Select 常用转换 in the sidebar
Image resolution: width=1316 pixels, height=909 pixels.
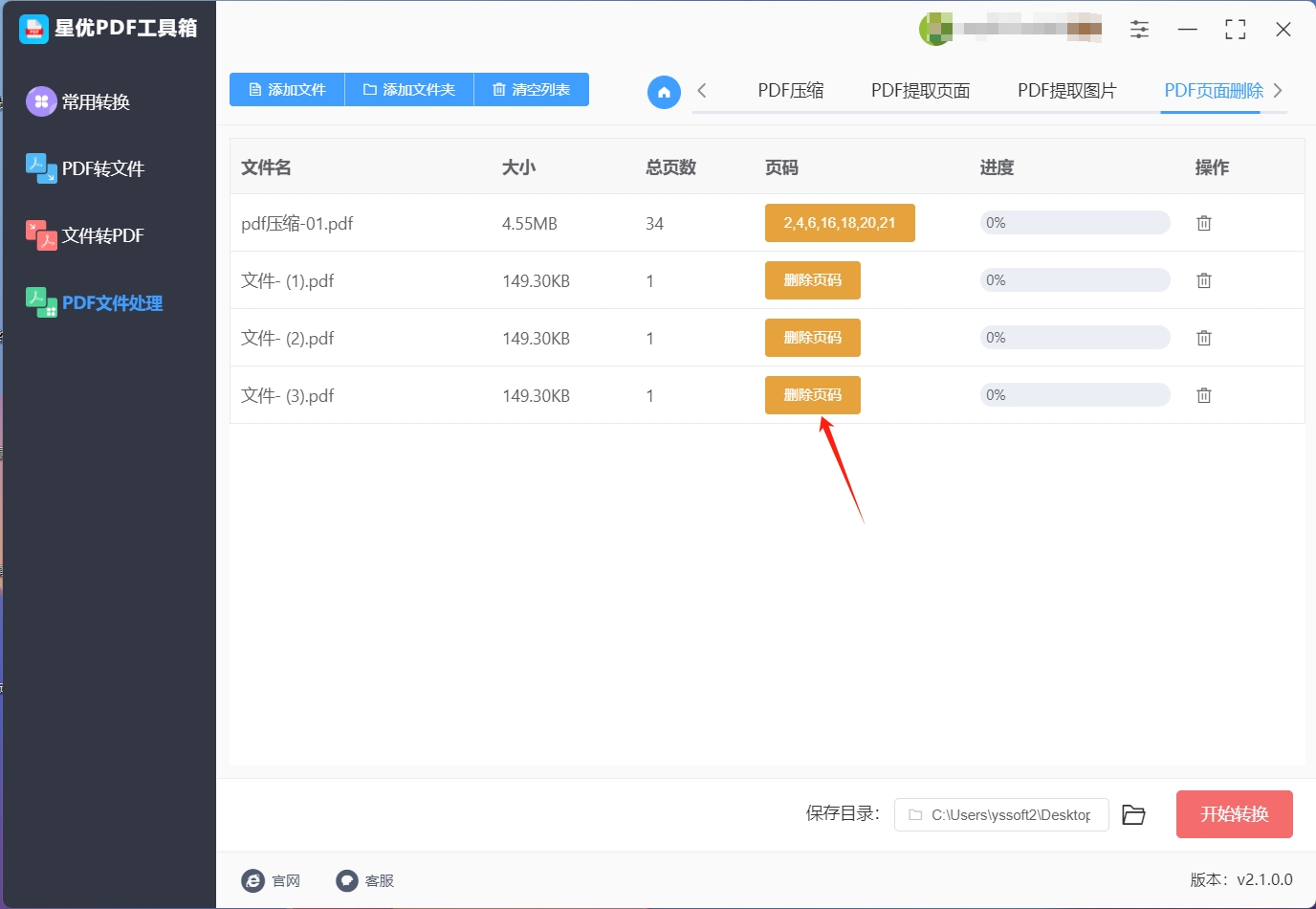78,101
